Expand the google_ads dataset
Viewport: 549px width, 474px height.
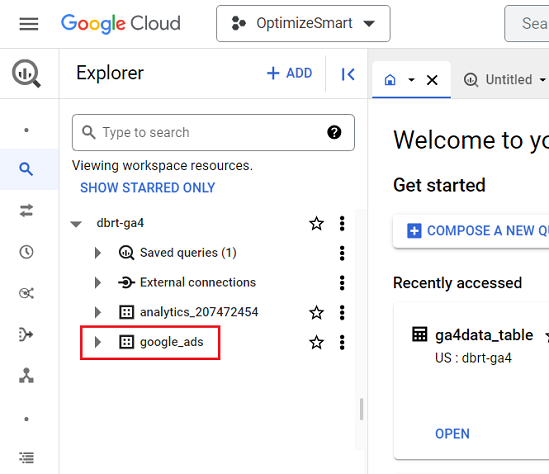tap(98, 342)
